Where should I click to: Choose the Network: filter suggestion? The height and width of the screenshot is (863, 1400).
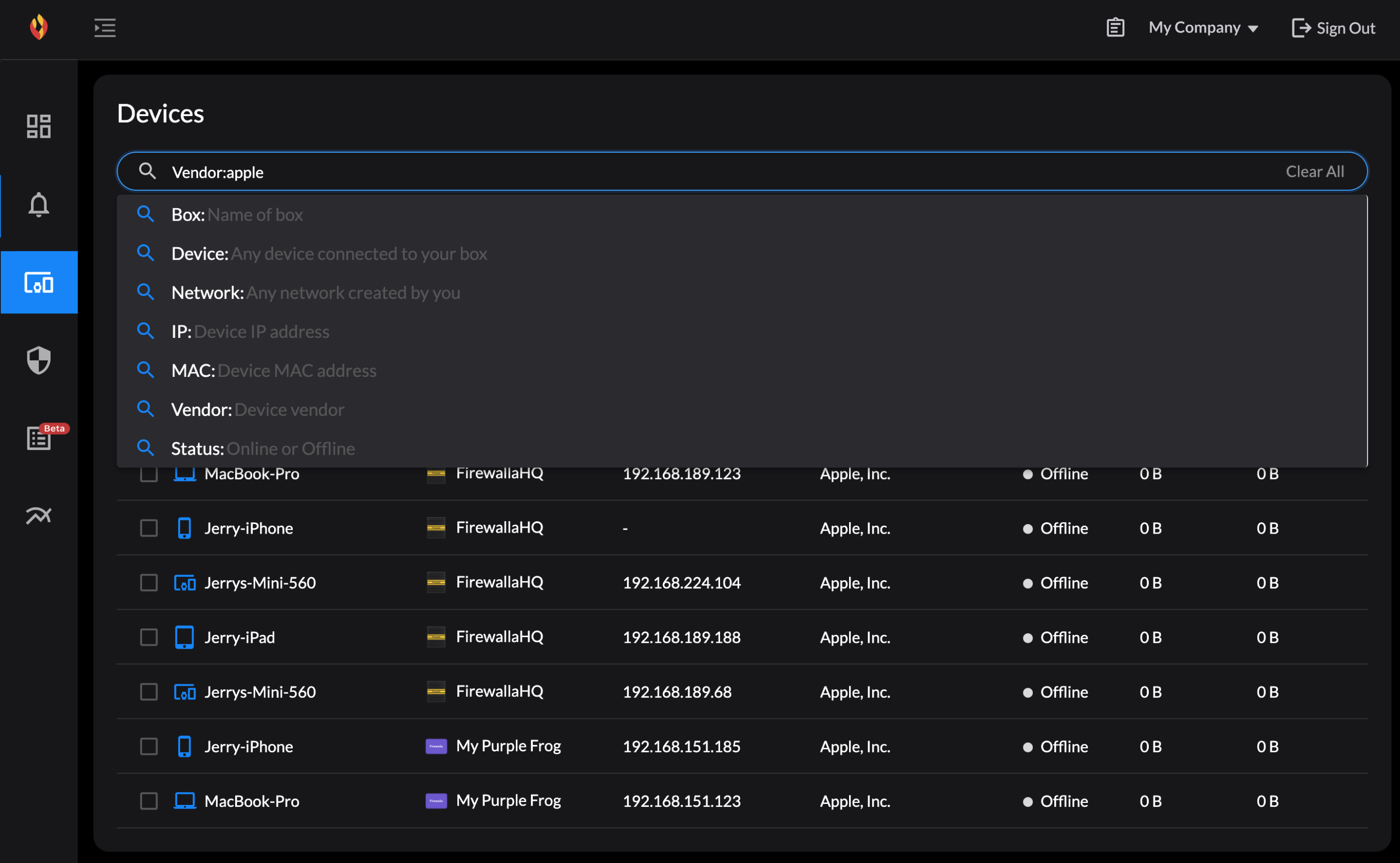742,292
